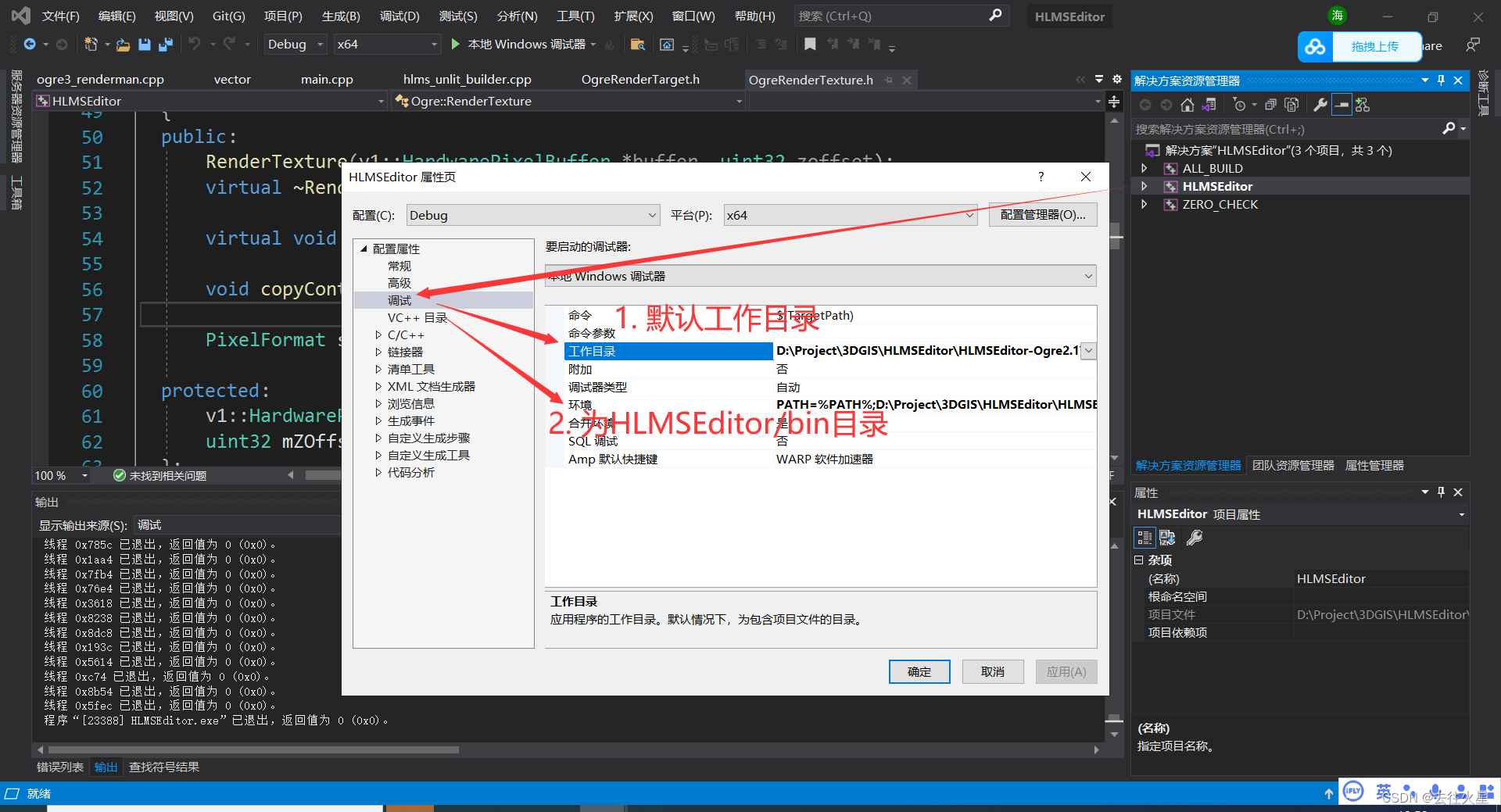
Task: Switch to the main.cpp tab
Action: tap(327, 80)
